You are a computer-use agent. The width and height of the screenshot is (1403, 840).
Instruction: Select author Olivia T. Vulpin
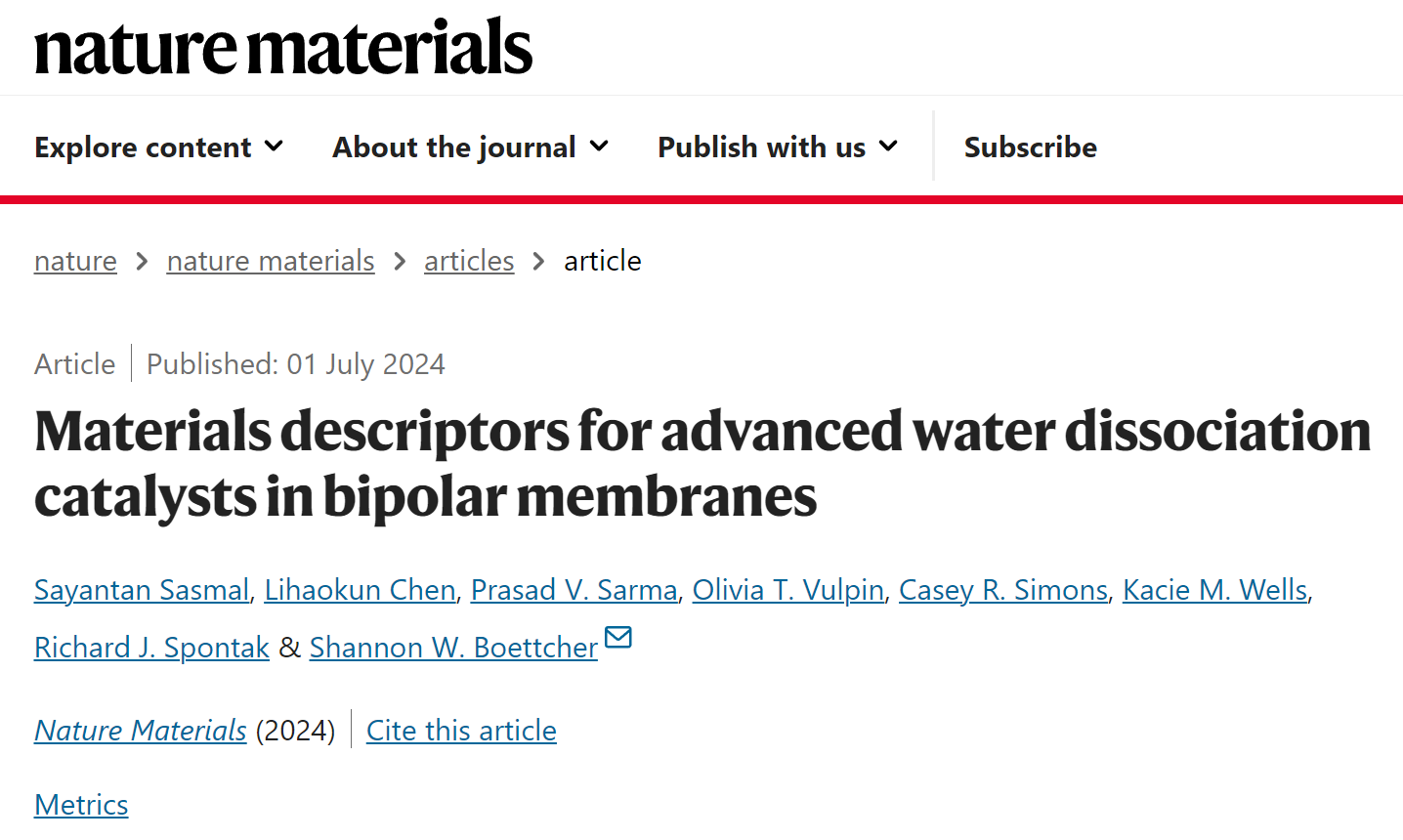pos(788,590)
